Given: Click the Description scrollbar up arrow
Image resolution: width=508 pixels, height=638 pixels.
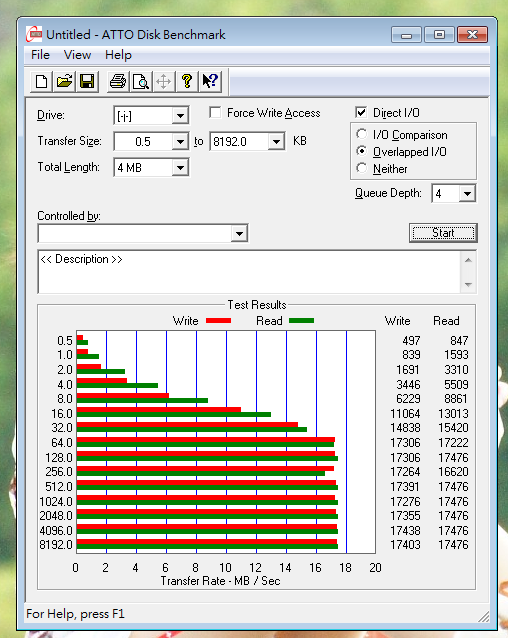Looking at the screenshot, I should point(468,260).
